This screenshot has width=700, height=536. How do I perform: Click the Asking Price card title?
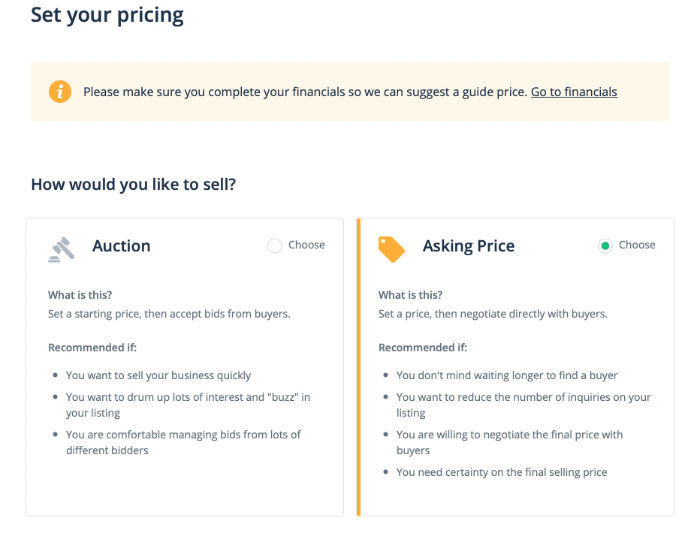click(x=468, y=246)
